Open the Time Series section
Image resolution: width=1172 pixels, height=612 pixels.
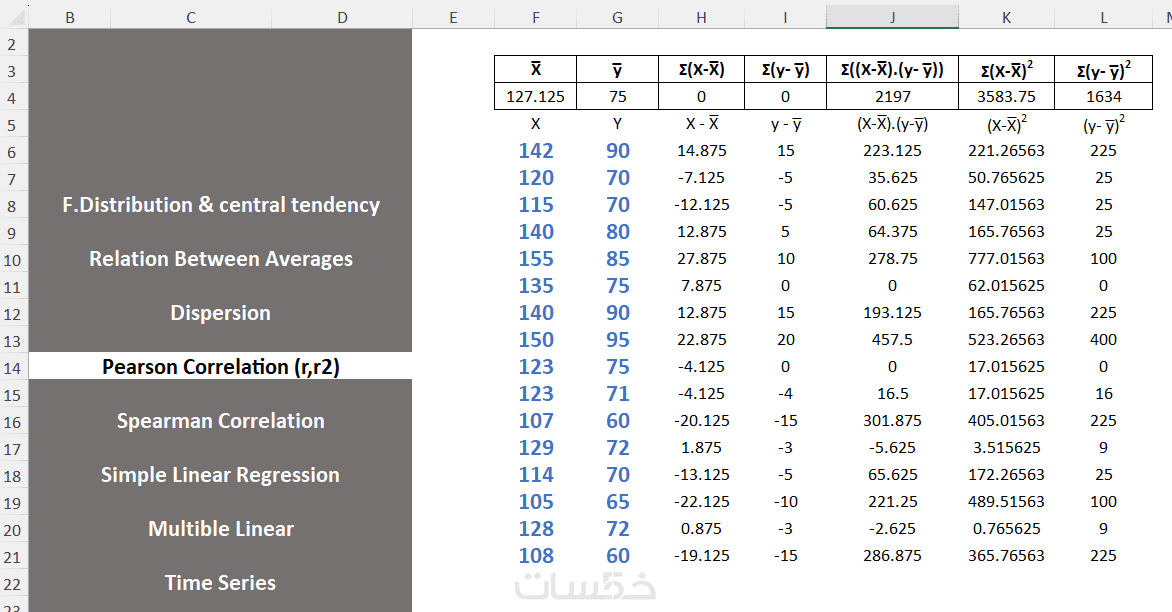(220, 583)
